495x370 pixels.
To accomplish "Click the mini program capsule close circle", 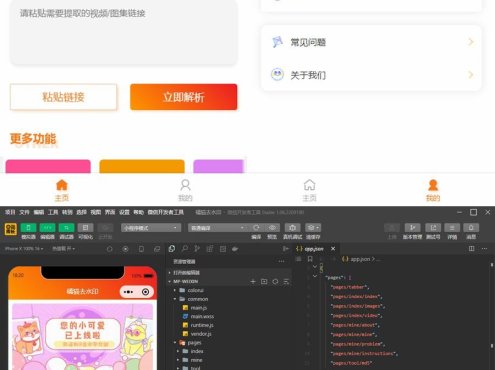I will click(146, 292).
